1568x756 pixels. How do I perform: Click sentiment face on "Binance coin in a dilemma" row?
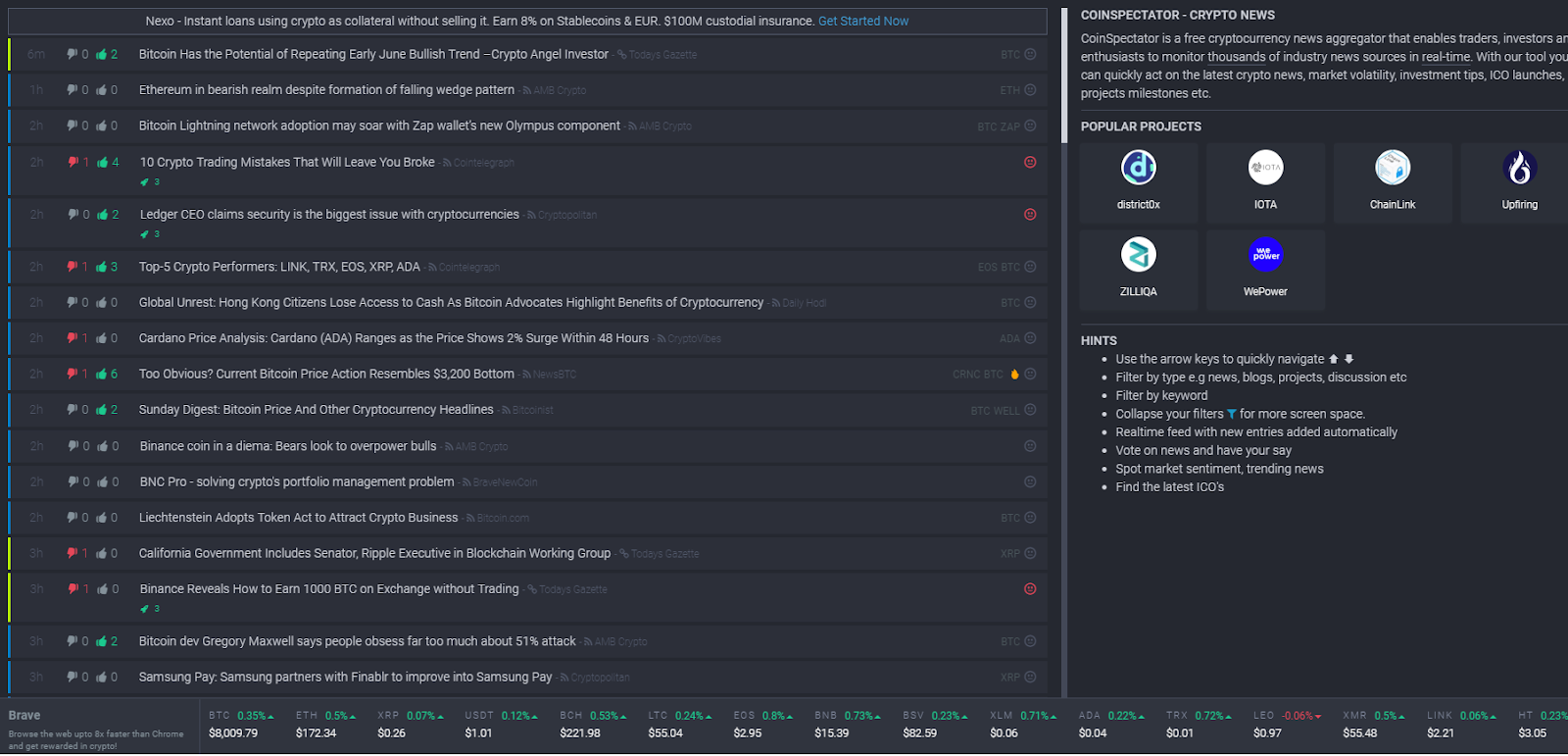pyautogui.click(x=1030, y=446)
